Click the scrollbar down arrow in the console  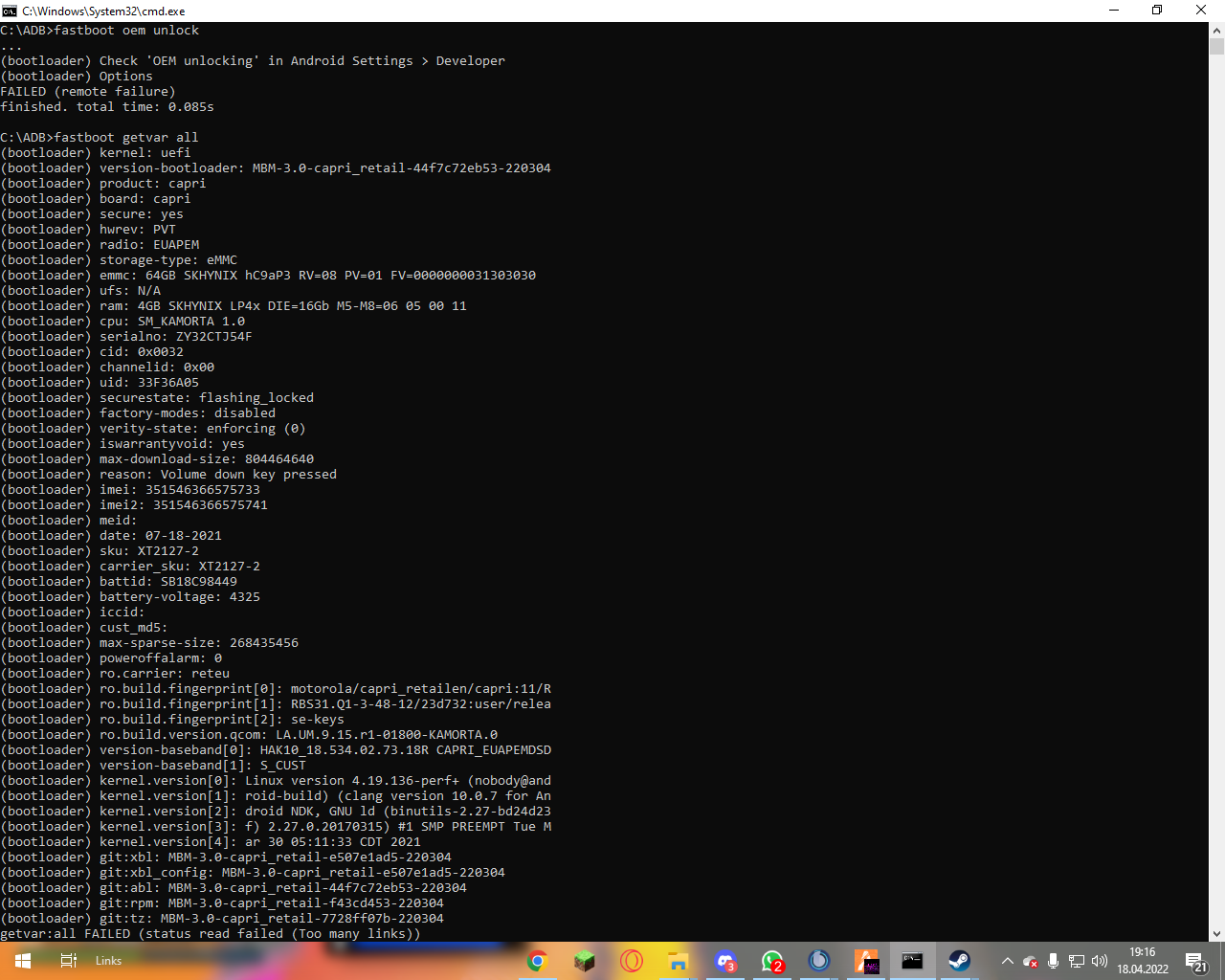coord(1216,933)
